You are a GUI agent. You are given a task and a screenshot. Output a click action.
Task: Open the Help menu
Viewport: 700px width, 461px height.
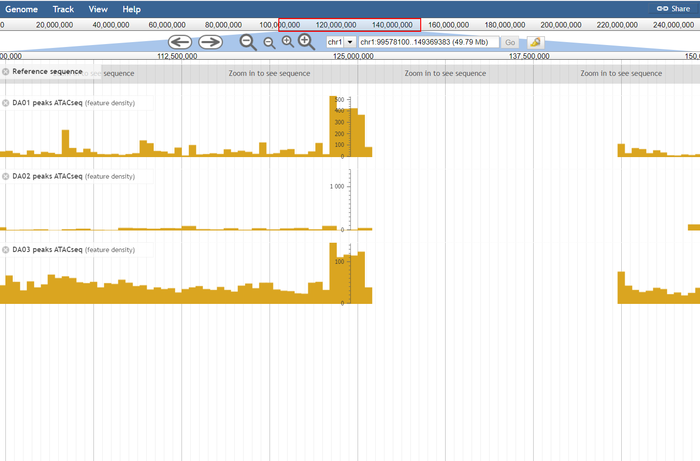[x=131, y=8]
